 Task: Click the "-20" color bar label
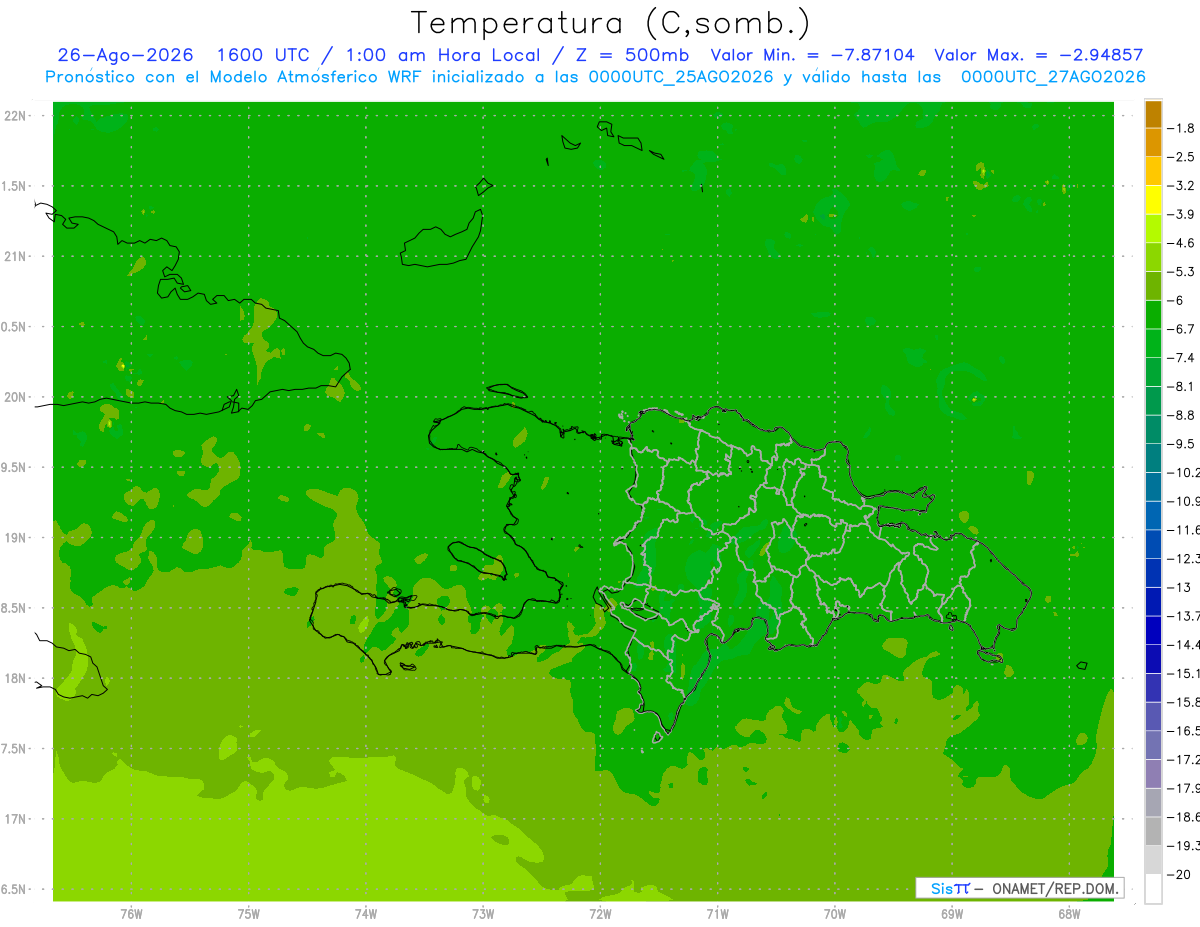click(x=1182, y=874)
